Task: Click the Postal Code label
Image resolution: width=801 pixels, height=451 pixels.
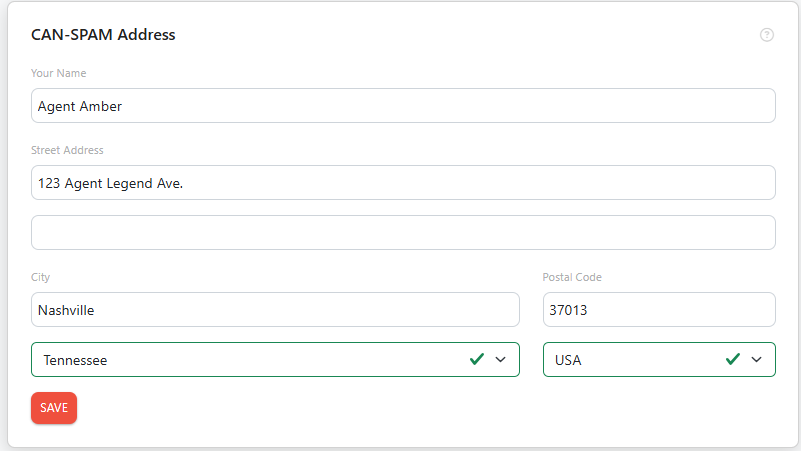Action: (x=572, y=277)
